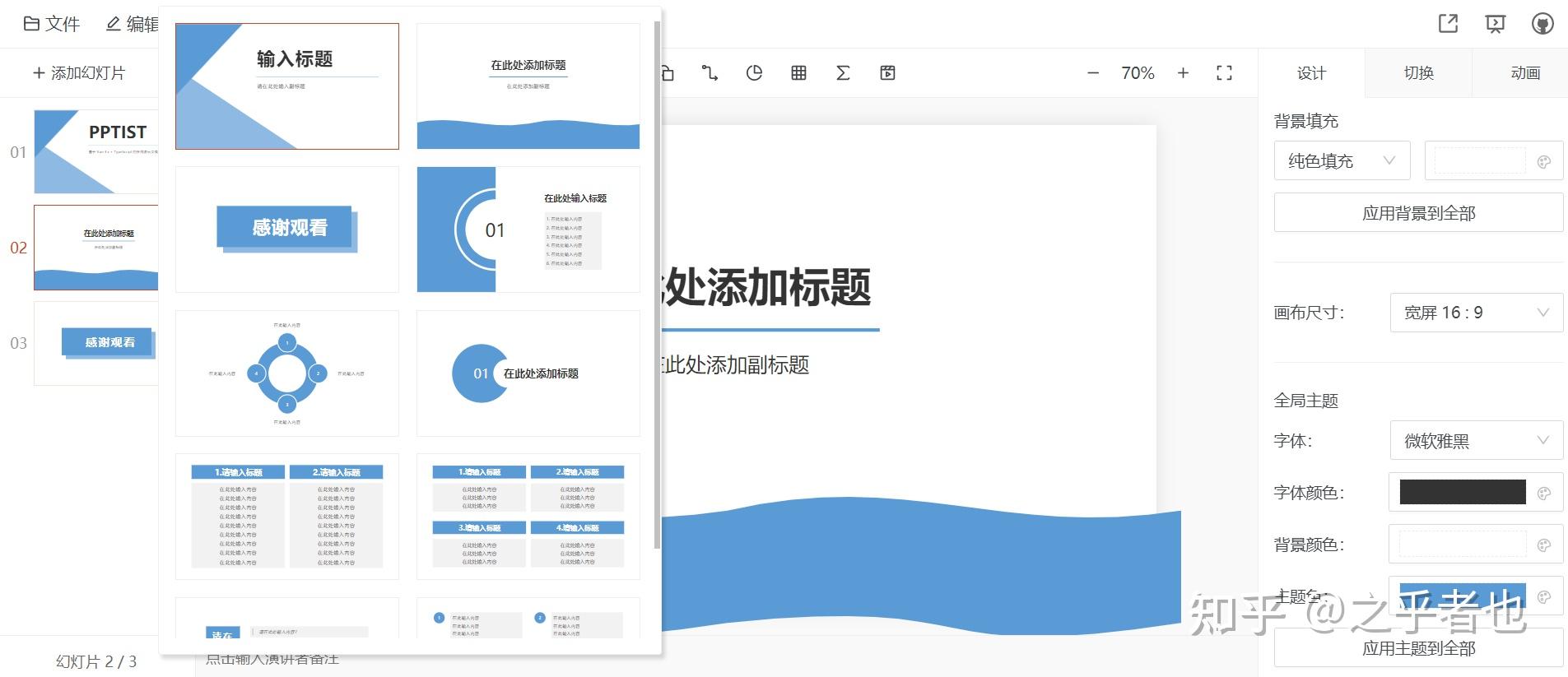Image resolution: width=1568 pixels, height=677 pixels.
Task: Click the 全局主题 section label
Action: [x=1306, y=401]
